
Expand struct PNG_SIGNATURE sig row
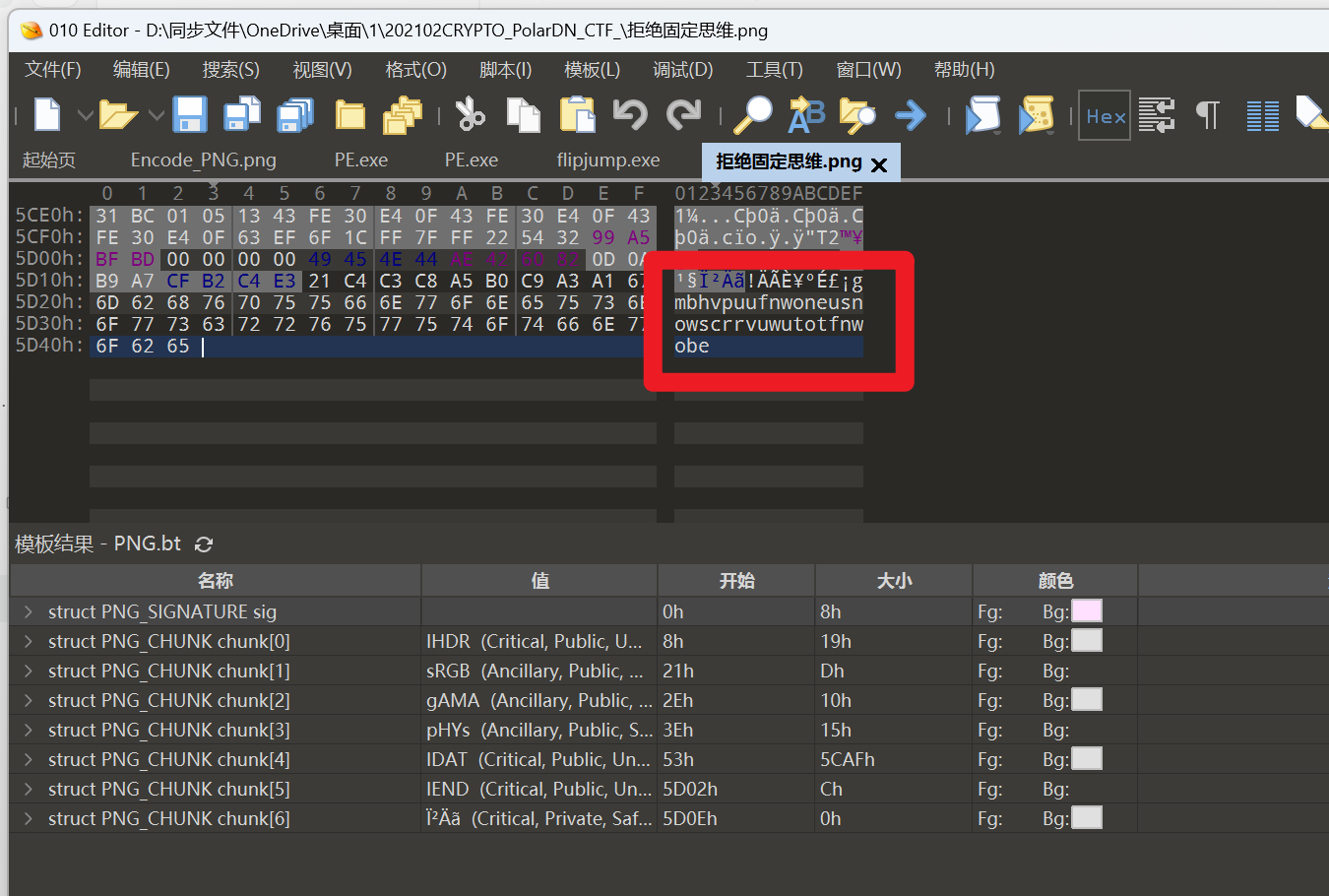click(29, 611)
